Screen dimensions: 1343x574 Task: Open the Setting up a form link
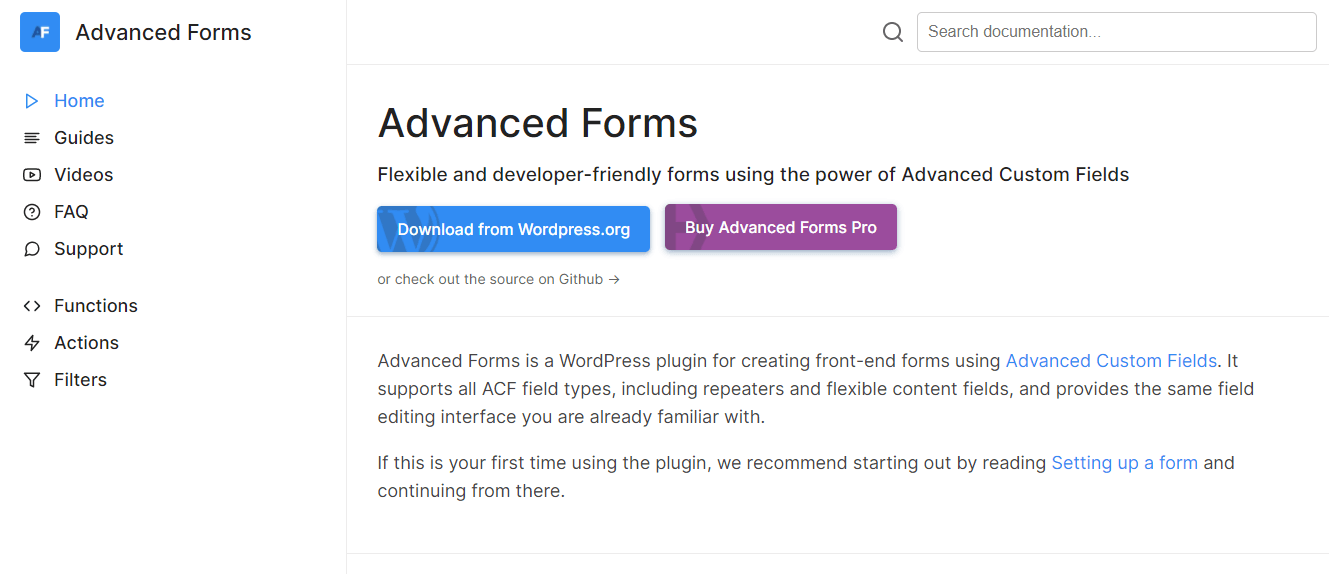[x=1124, y=463]
